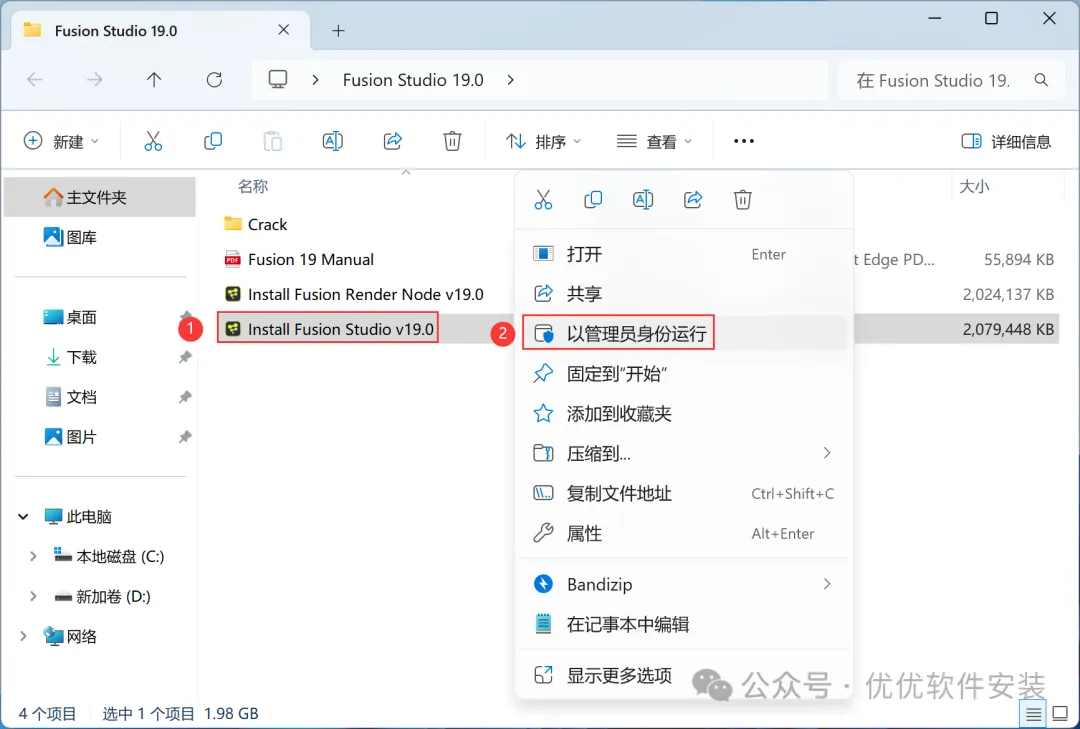This screenshot has height=729, width=1080.
Task: Go back with the left arrow
Action: point(34,80)
